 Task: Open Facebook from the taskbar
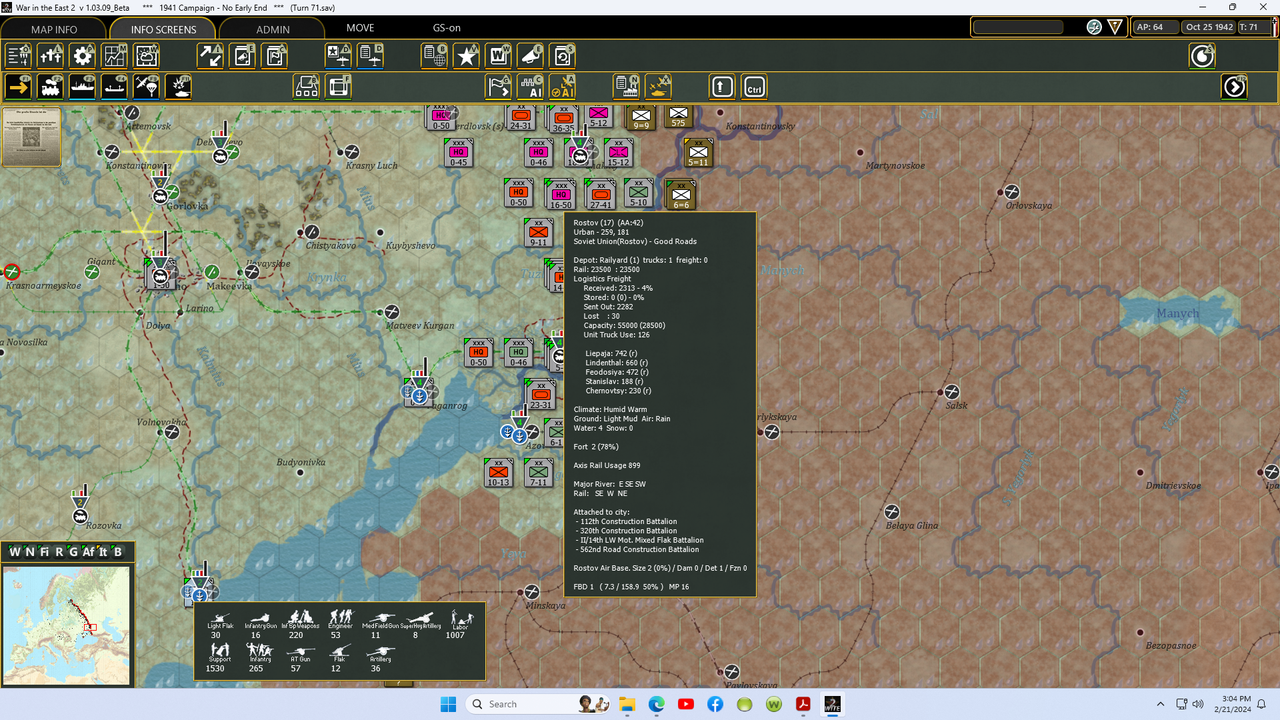(x=715, y=704)
